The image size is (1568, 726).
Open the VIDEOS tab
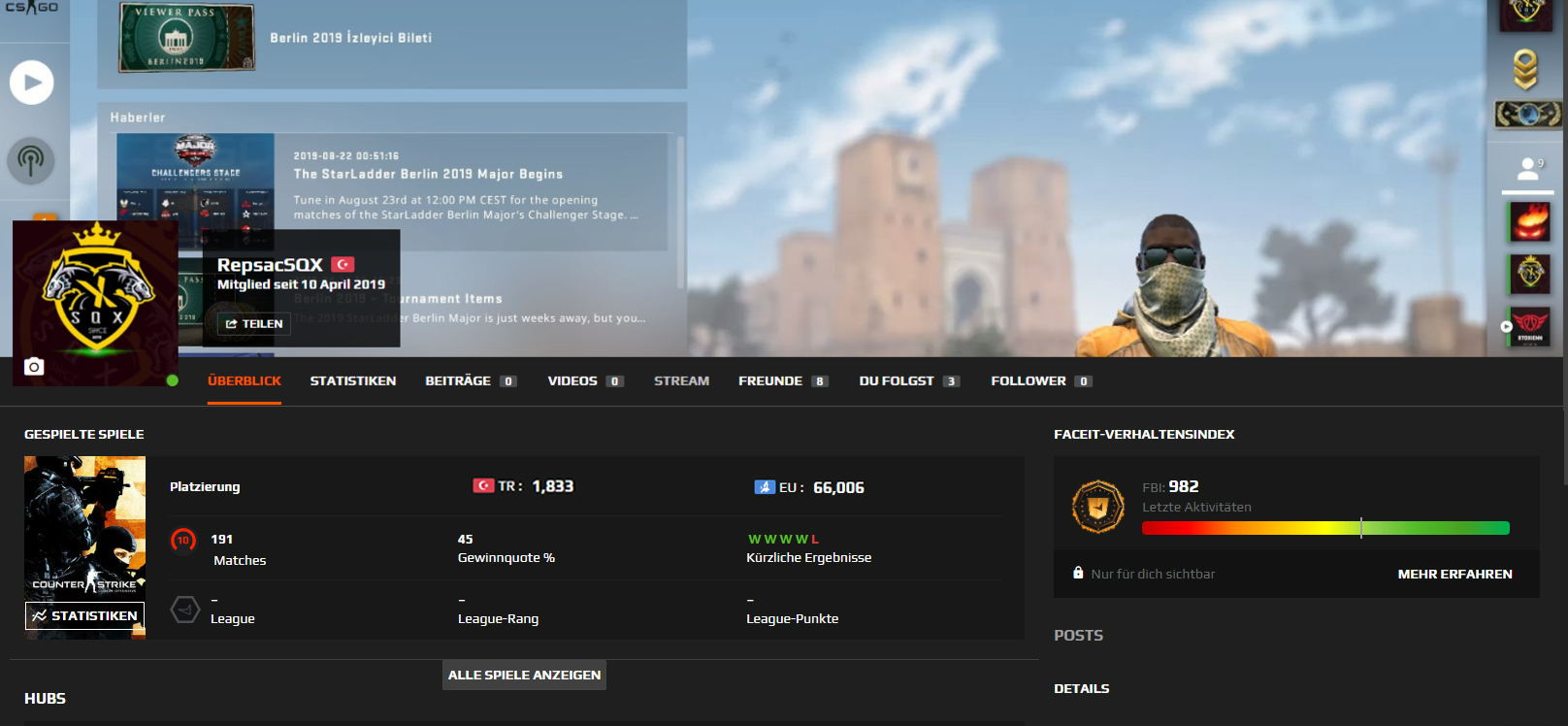pos(585,381)
